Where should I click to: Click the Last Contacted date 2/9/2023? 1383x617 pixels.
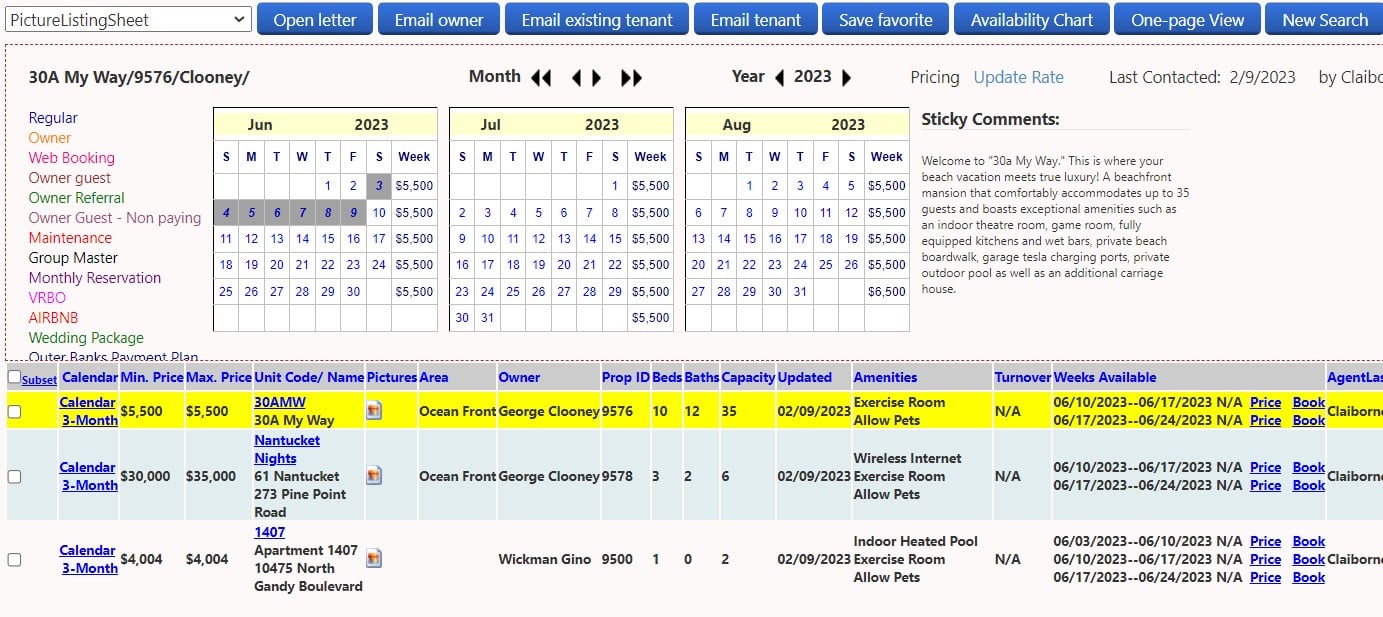(x=1261, y=77)
